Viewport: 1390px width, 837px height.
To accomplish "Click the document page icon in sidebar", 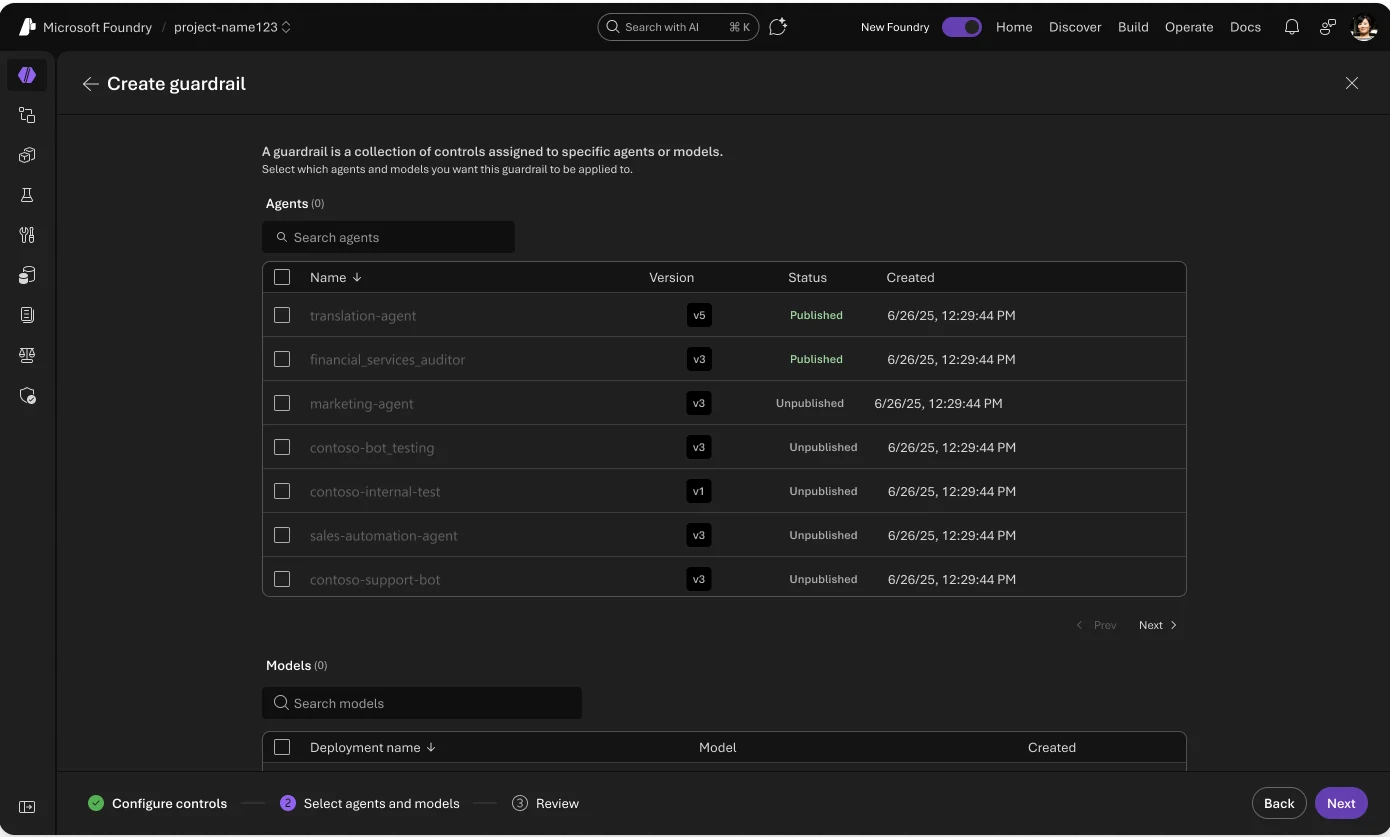I will pos(27,315).
